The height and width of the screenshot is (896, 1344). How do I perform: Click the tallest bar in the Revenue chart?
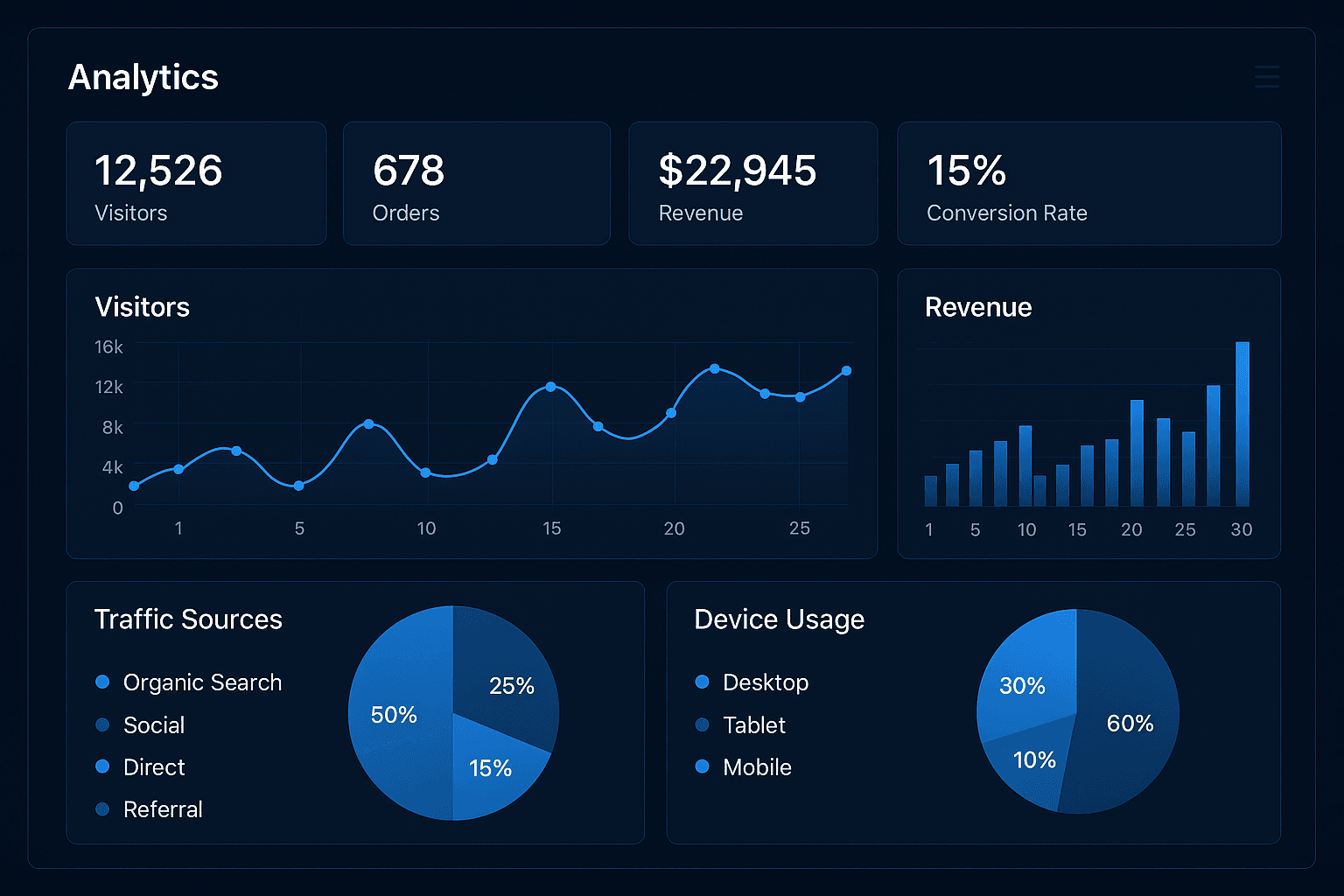(x=1242, y=423)
